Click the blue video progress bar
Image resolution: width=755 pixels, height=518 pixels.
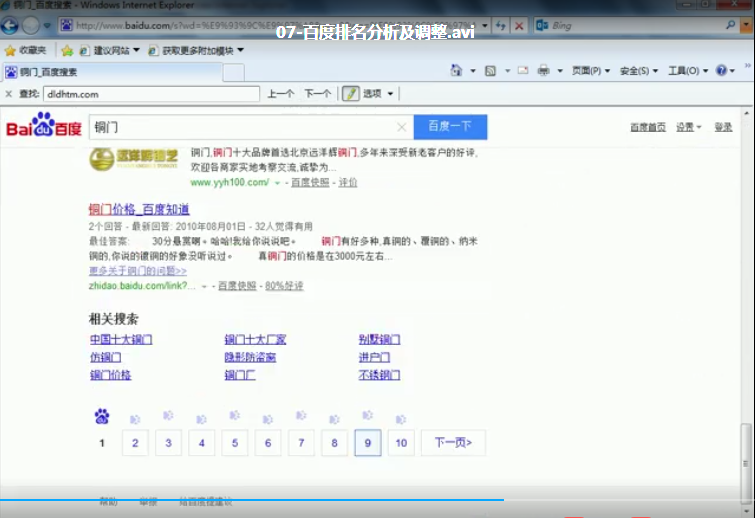(252, 500)
